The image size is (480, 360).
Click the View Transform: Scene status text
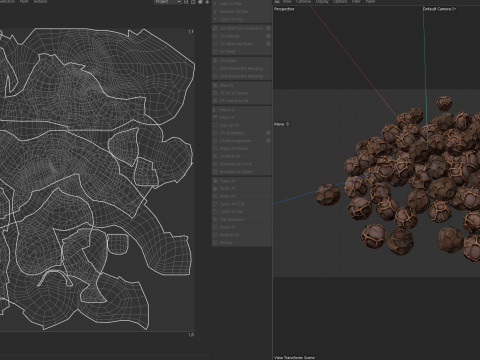pos(294,357)
